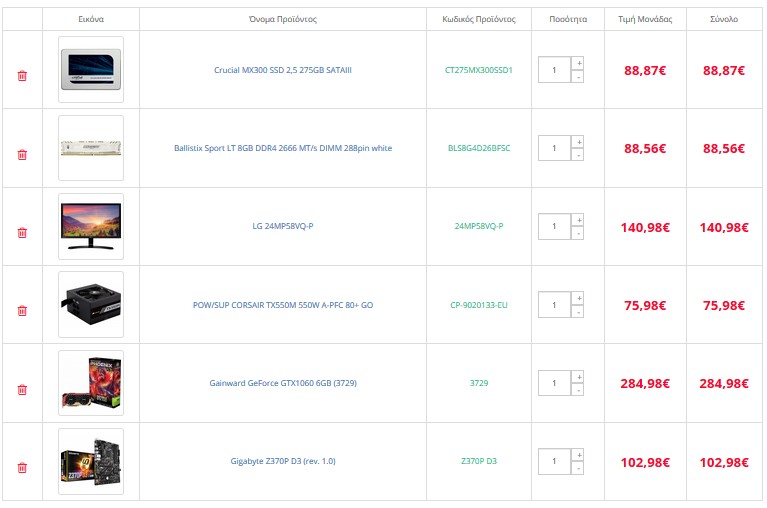
Task: Focus quantity field for LG 24MP58VQ-P
Action: pos(555,226)
